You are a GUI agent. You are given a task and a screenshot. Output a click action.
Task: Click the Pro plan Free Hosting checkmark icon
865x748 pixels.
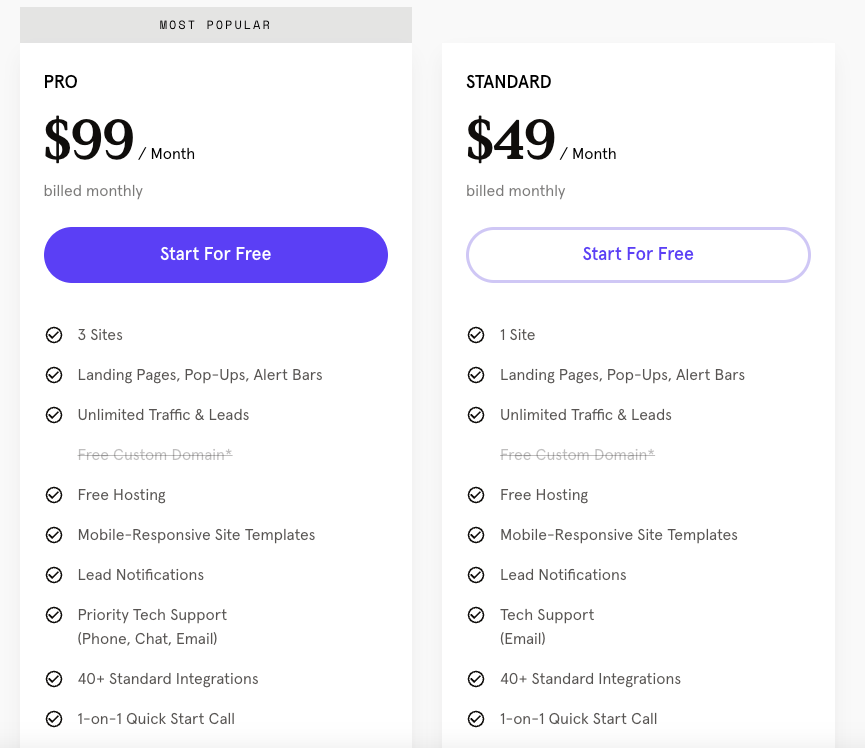pos(54,495)
